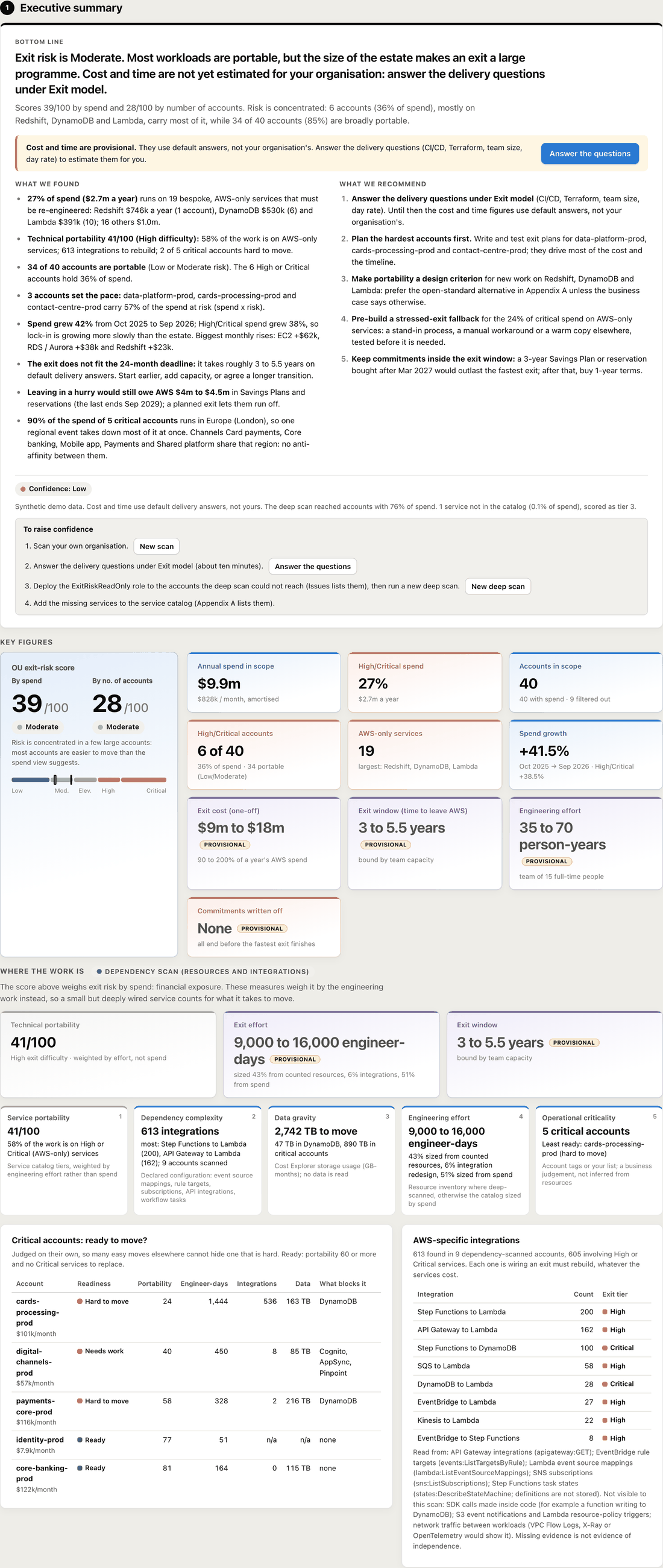The width and height of the screenshot is (663, 1568).
Task: Click the "Exit tier" column header
Action: [614, 1294]
